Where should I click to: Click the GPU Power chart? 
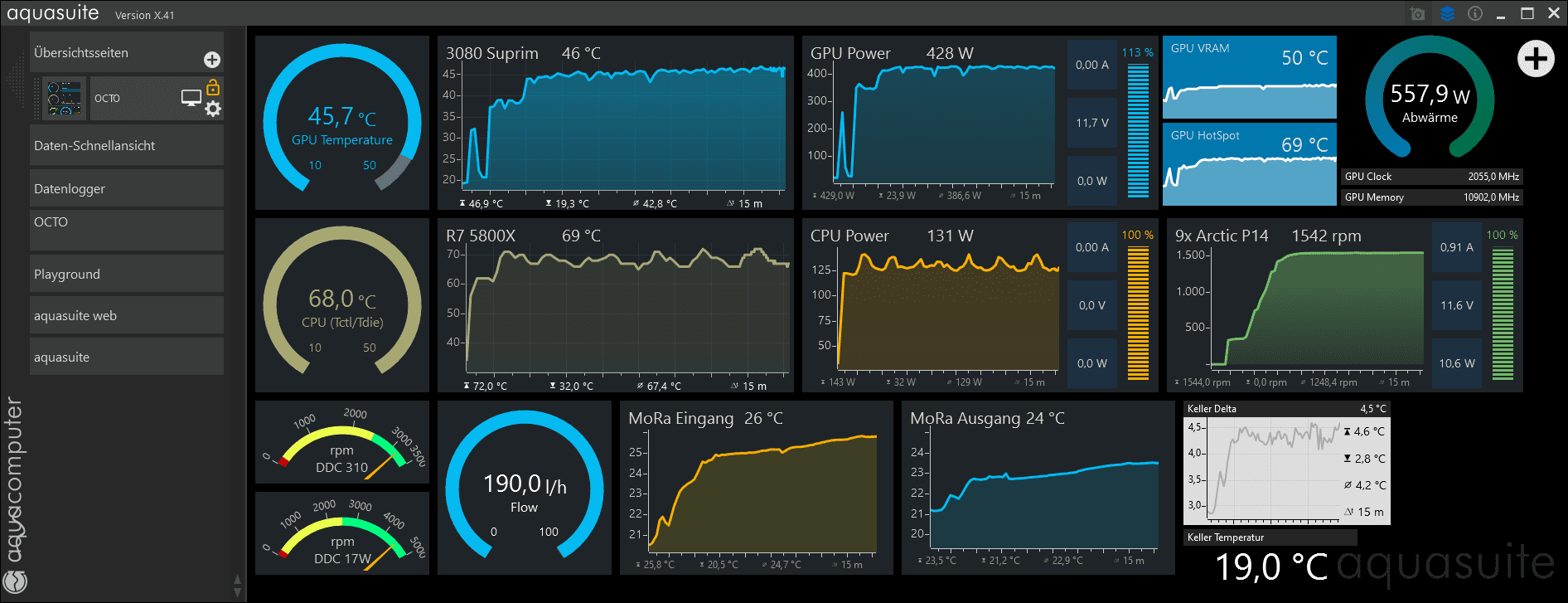[x=933, y=123]
